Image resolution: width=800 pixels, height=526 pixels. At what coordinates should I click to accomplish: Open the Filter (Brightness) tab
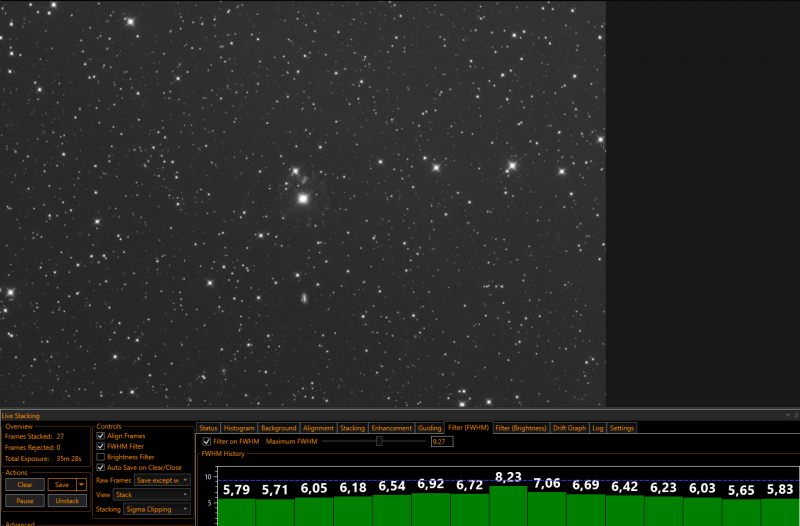tap(521, 428)
